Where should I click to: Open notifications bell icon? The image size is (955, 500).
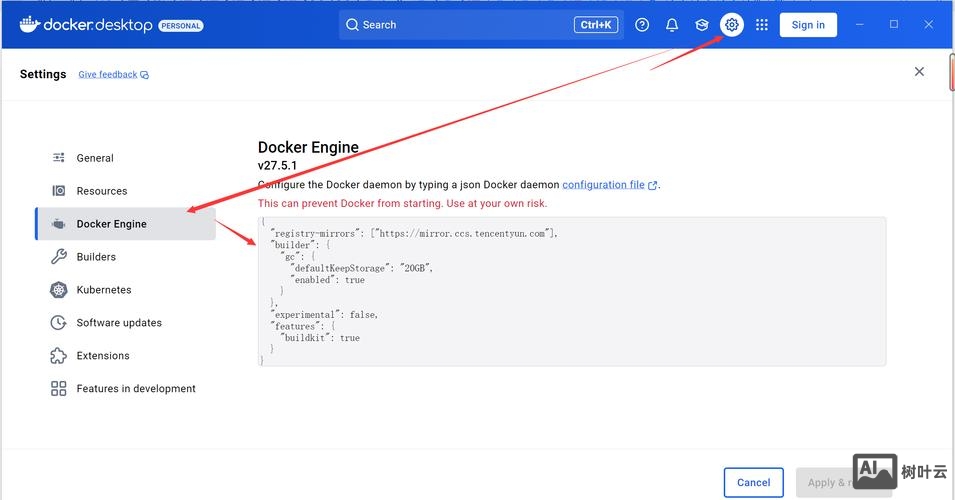coord(672,25)
